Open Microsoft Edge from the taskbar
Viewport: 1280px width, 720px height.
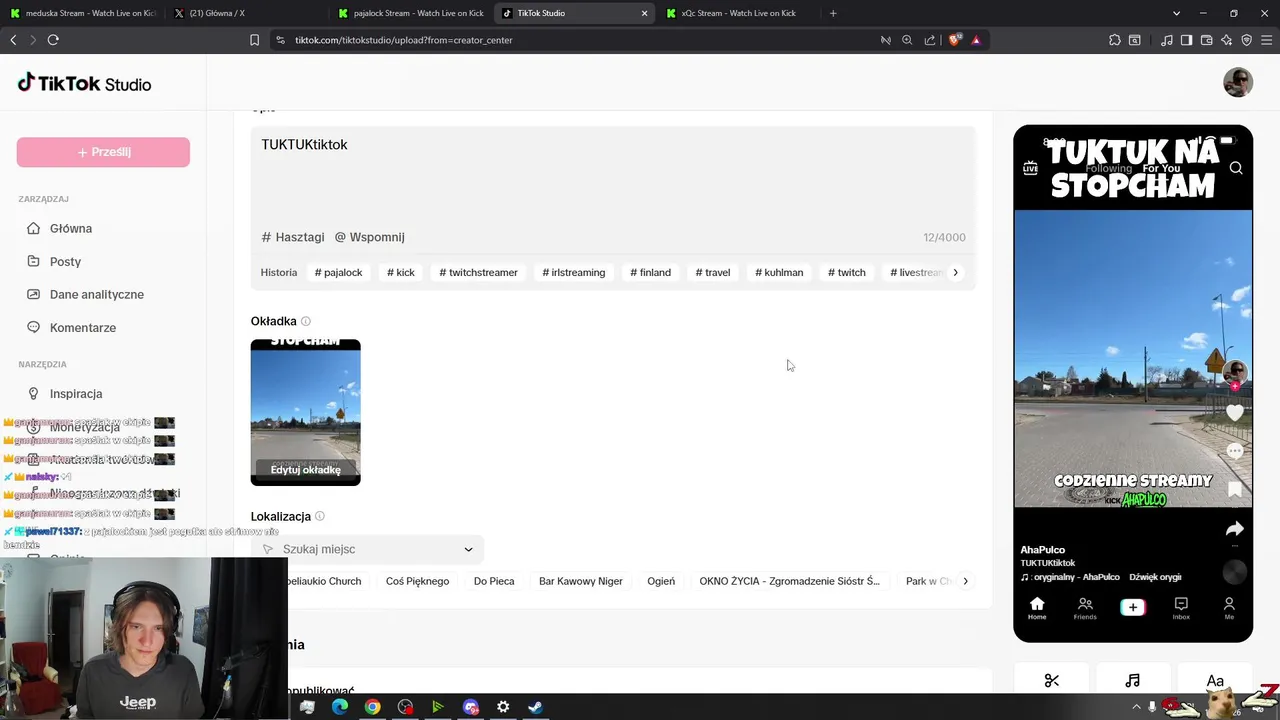(340, 707)
